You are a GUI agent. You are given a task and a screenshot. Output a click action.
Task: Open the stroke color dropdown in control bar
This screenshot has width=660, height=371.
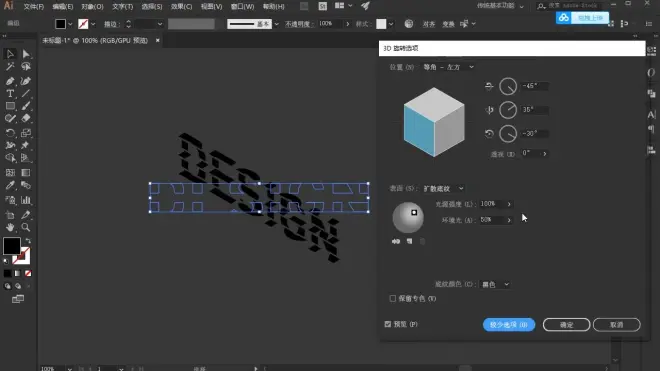pos(93,24)
